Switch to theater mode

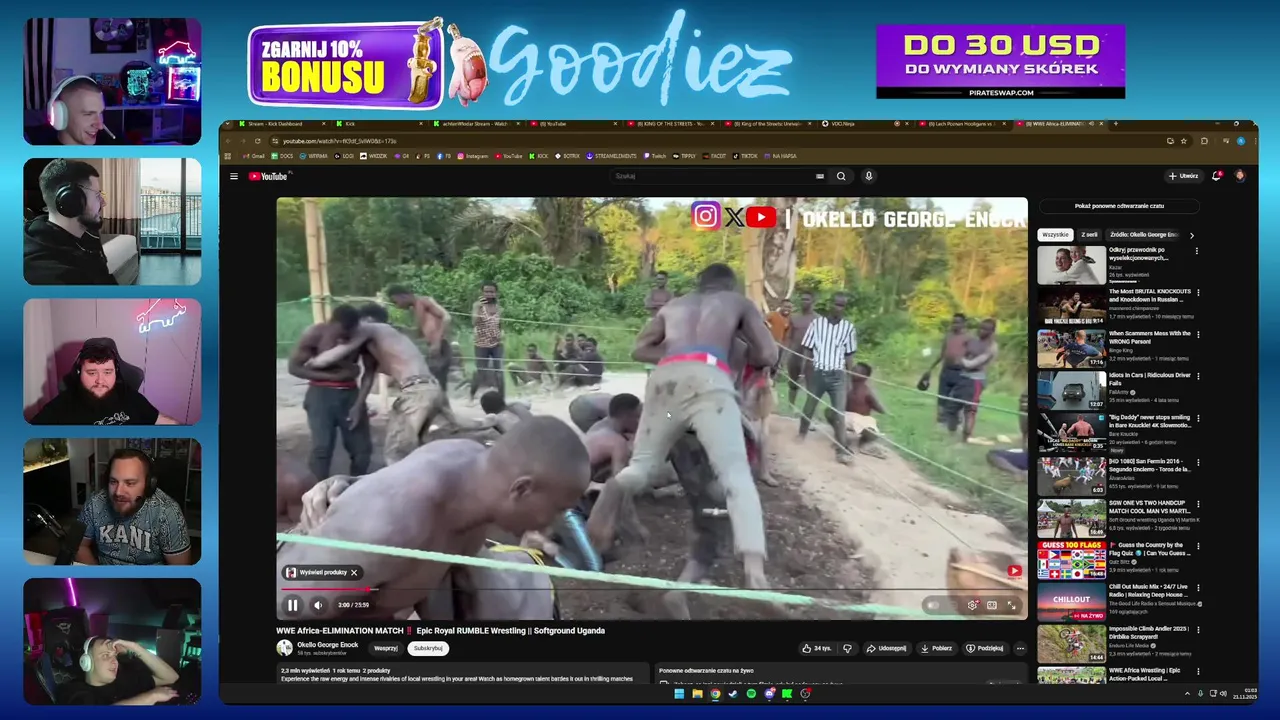point(992,605)
